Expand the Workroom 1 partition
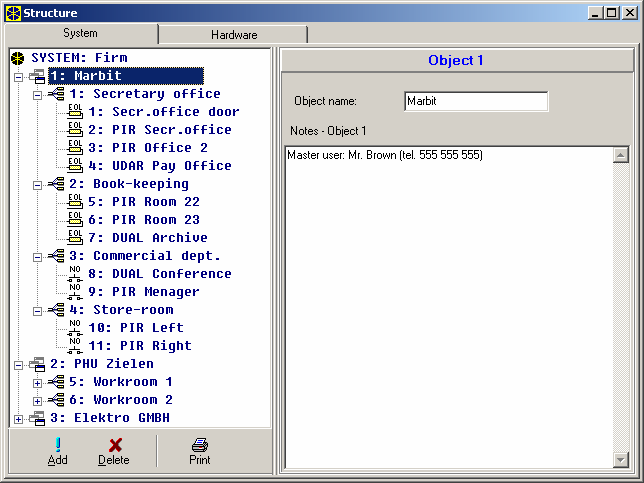 (37, 384)
